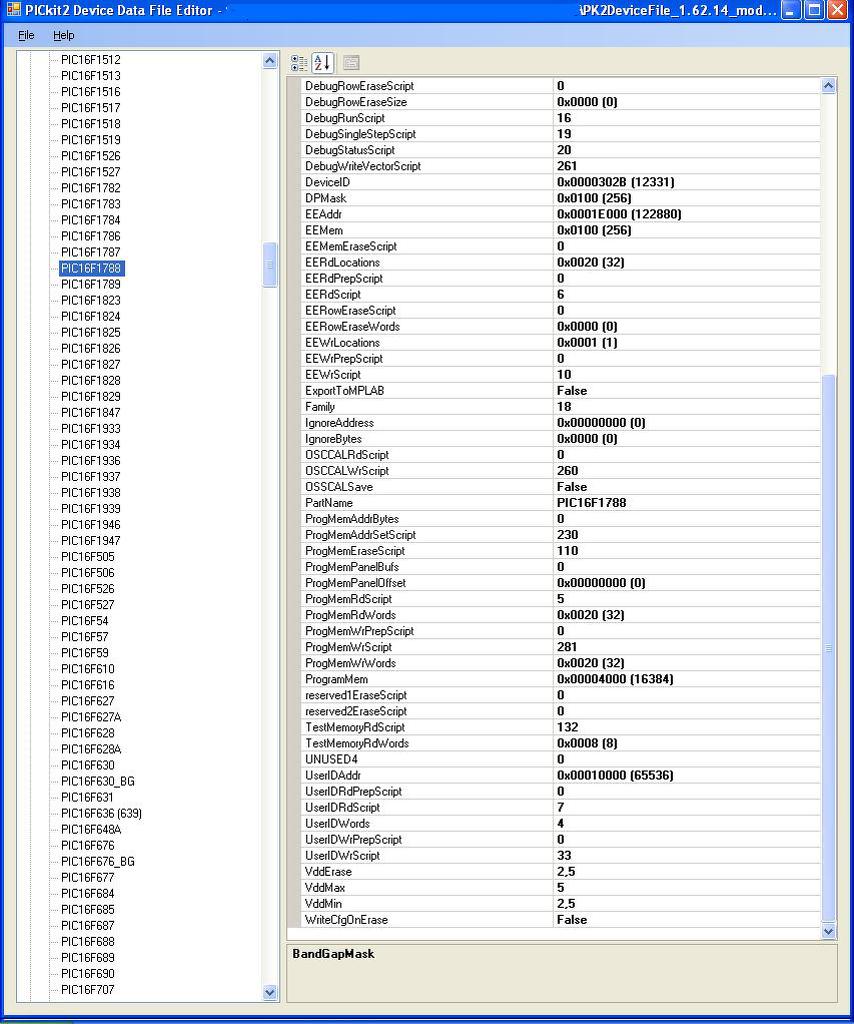
Task: Select the EERdScript property row
Action: tap(560, 295)
